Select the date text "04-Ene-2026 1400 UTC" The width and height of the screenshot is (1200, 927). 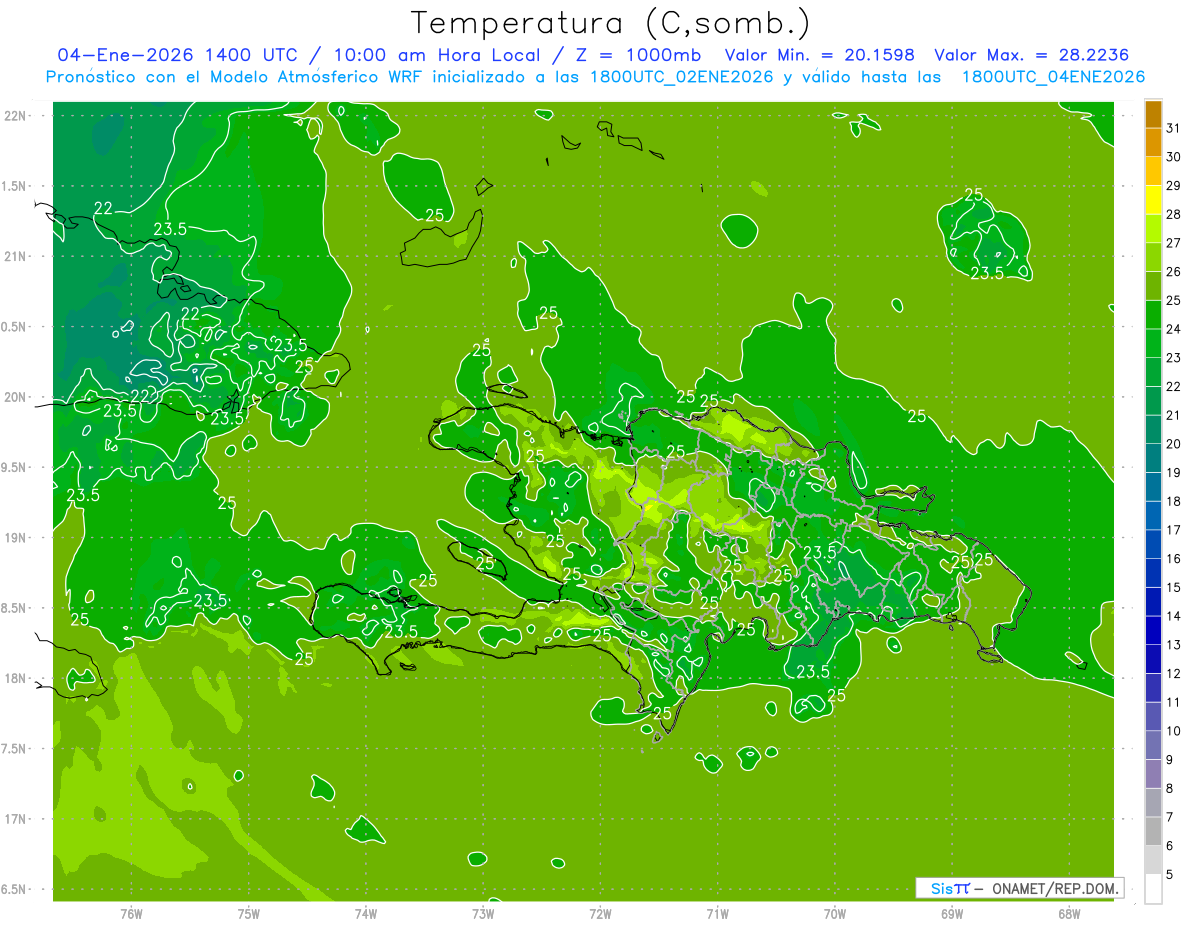[176, 55]
